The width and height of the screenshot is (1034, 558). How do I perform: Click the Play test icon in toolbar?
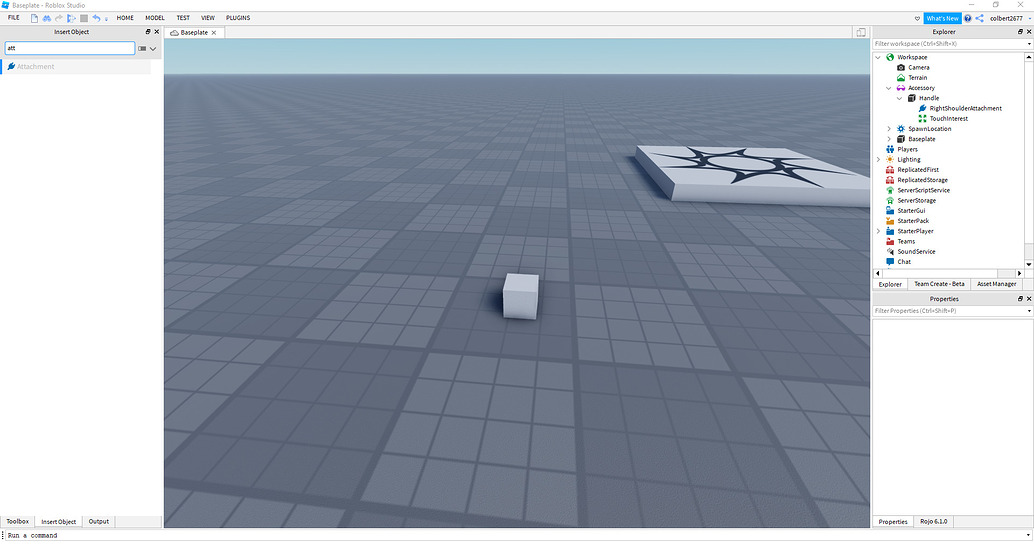click(x=71, y=18)
